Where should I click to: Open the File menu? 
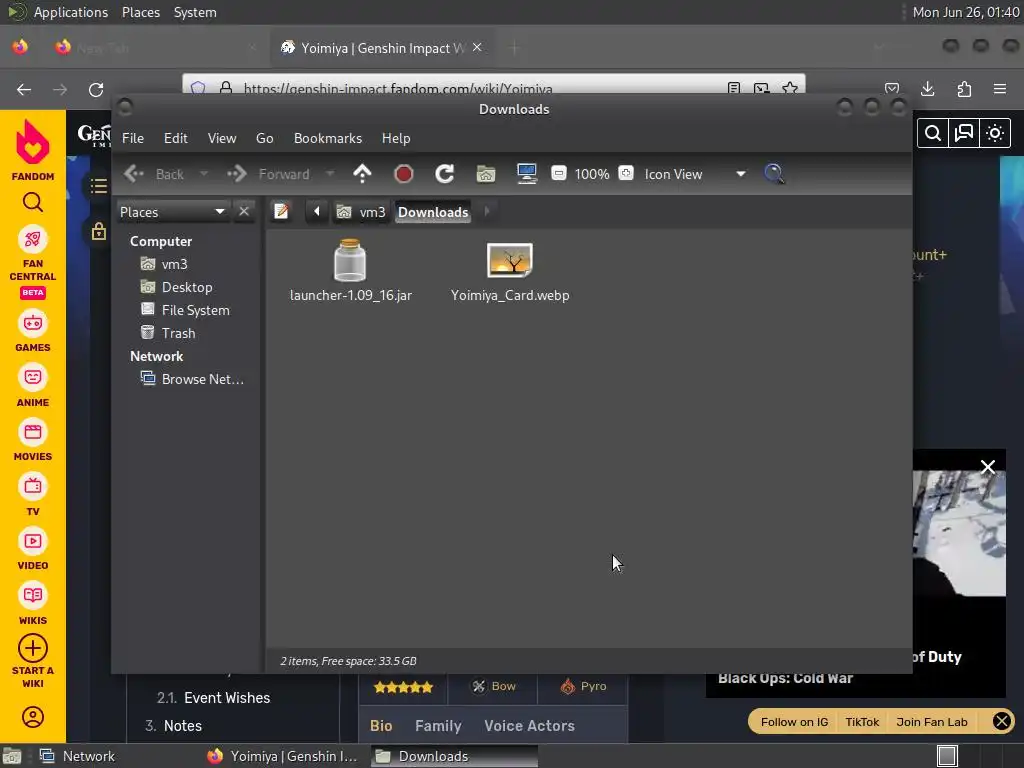(133, 138)
